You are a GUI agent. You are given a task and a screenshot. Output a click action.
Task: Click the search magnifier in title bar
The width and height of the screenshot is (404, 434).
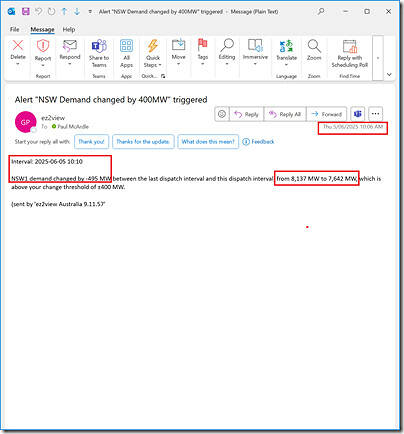(x=321, y=11)
